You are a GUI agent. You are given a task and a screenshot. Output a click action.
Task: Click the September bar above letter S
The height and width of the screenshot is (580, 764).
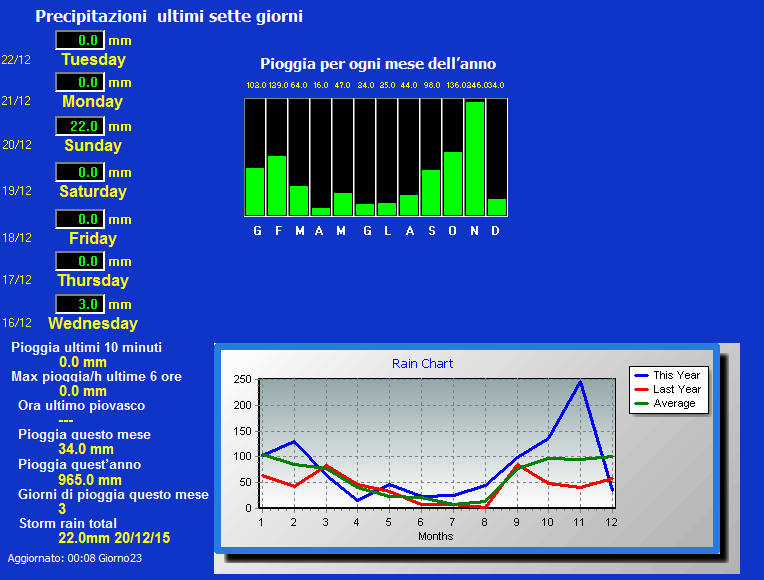tap(431, 192)
